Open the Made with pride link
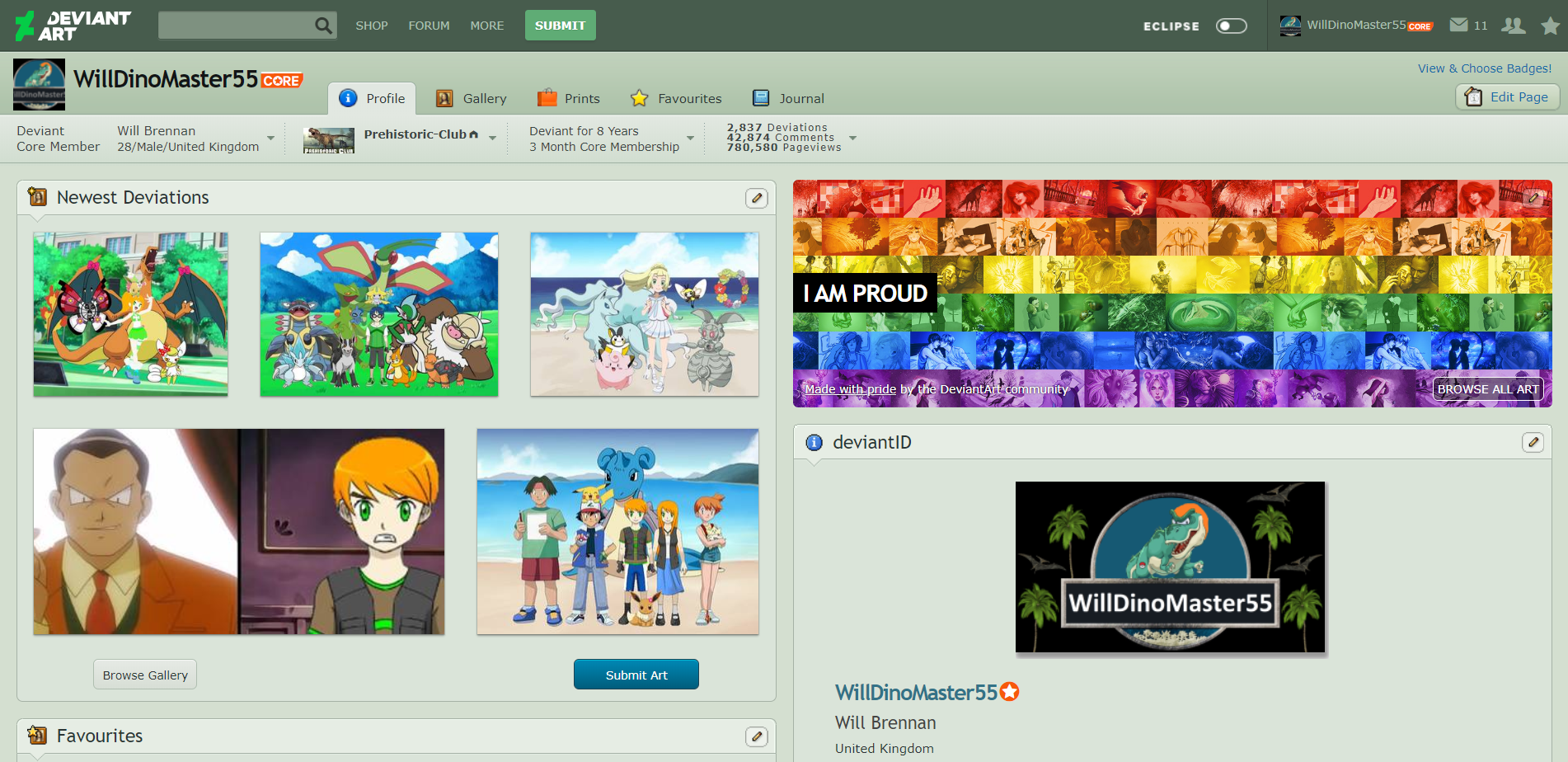Viewport: 1568px width, 762px height. [850, 389]
